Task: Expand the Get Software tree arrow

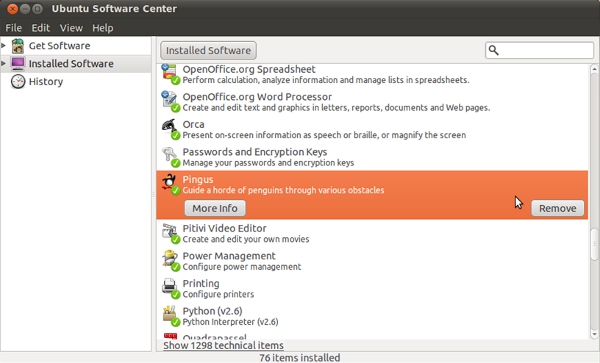Action: coord(3,46)
